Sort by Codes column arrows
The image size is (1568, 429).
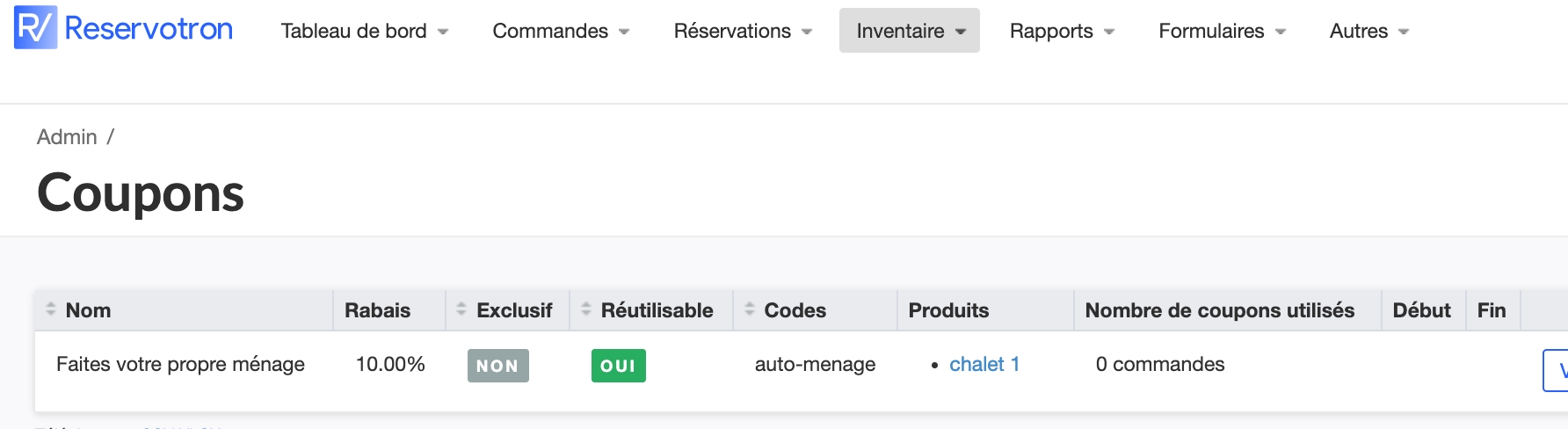[750, 309]
